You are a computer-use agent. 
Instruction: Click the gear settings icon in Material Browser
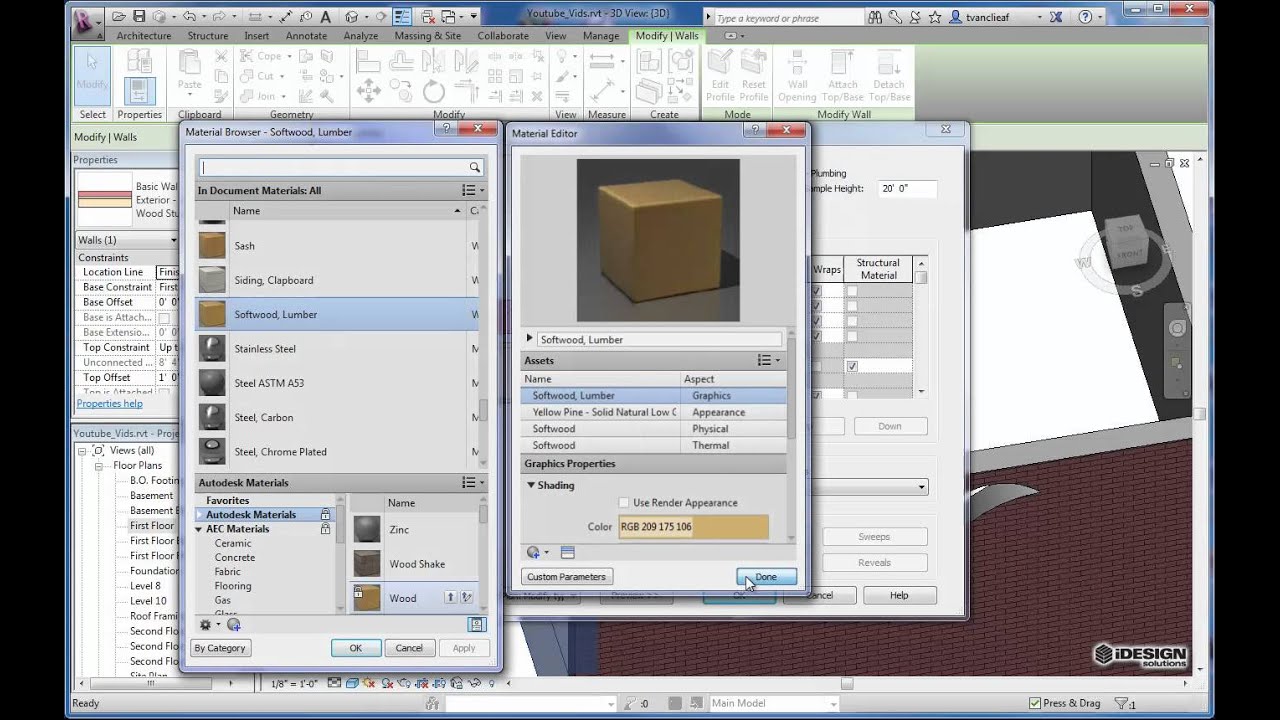(206, 625)
